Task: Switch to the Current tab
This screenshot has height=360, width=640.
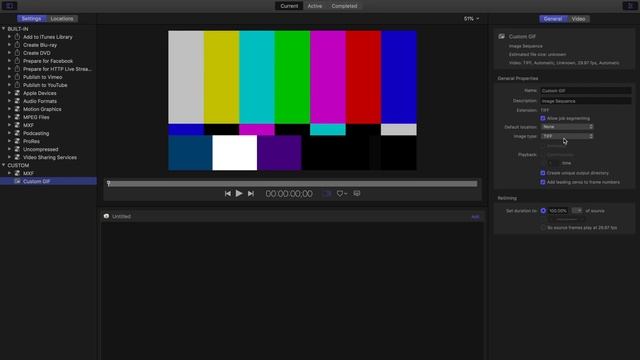Action: 289,6
